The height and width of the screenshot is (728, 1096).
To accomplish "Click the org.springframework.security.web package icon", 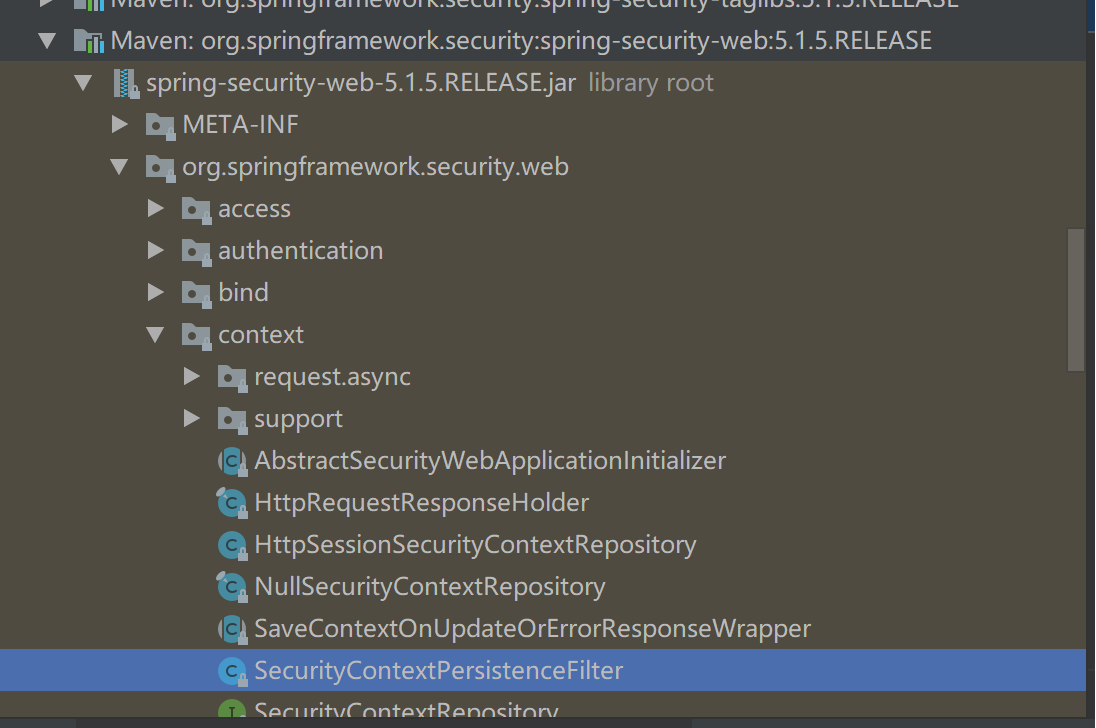I will 160,168.
